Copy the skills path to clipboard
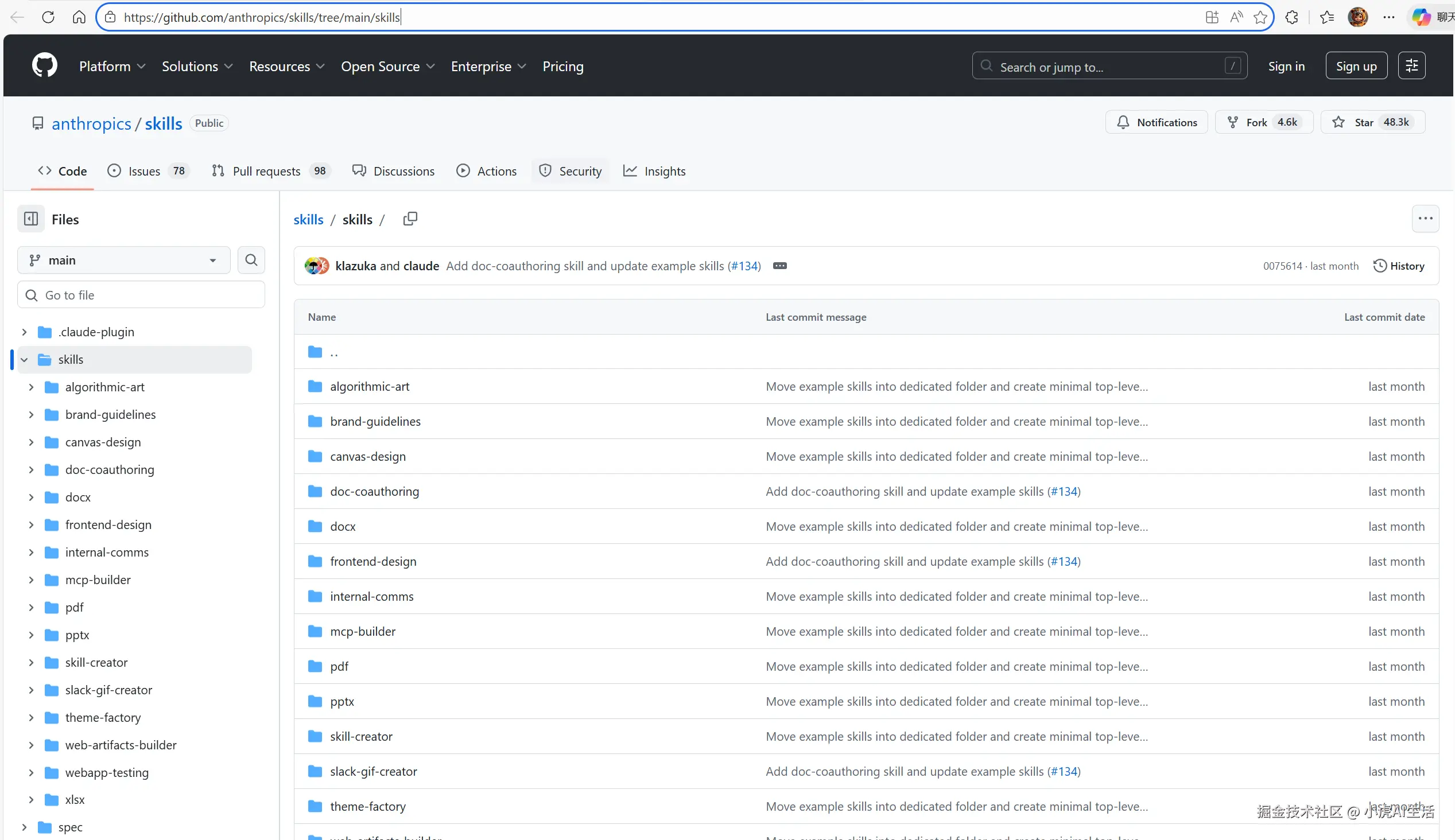This screenshot has width=1455, height=840. tap(410, 219)
